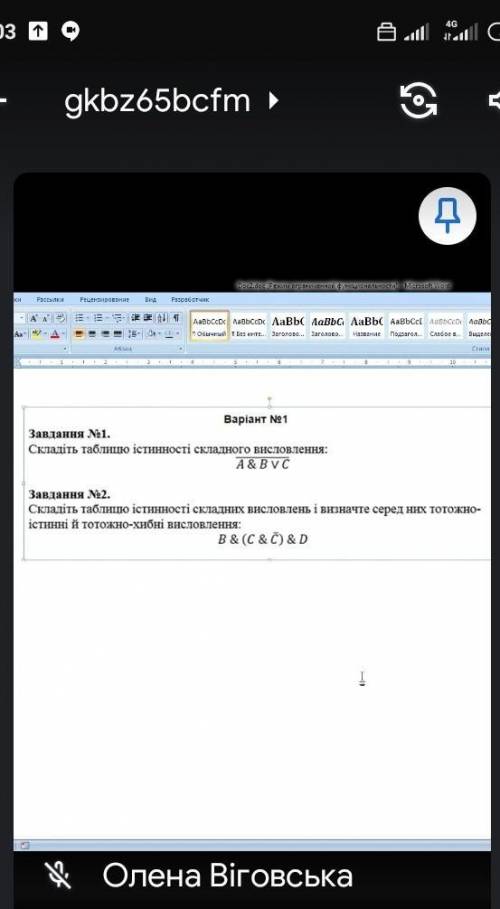Image resolution: width=500 pixels, height=909 pixels.
Task: Switch the camera using the rotate icon
Action: [x=418, y=100]
